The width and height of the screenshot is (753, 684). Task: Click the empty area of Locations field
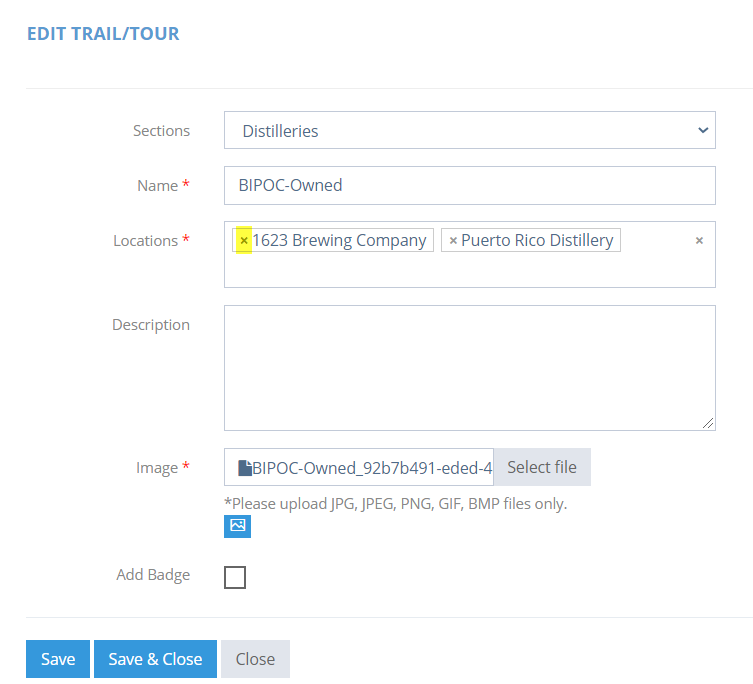pyautogui.click(x=470, y=270)
